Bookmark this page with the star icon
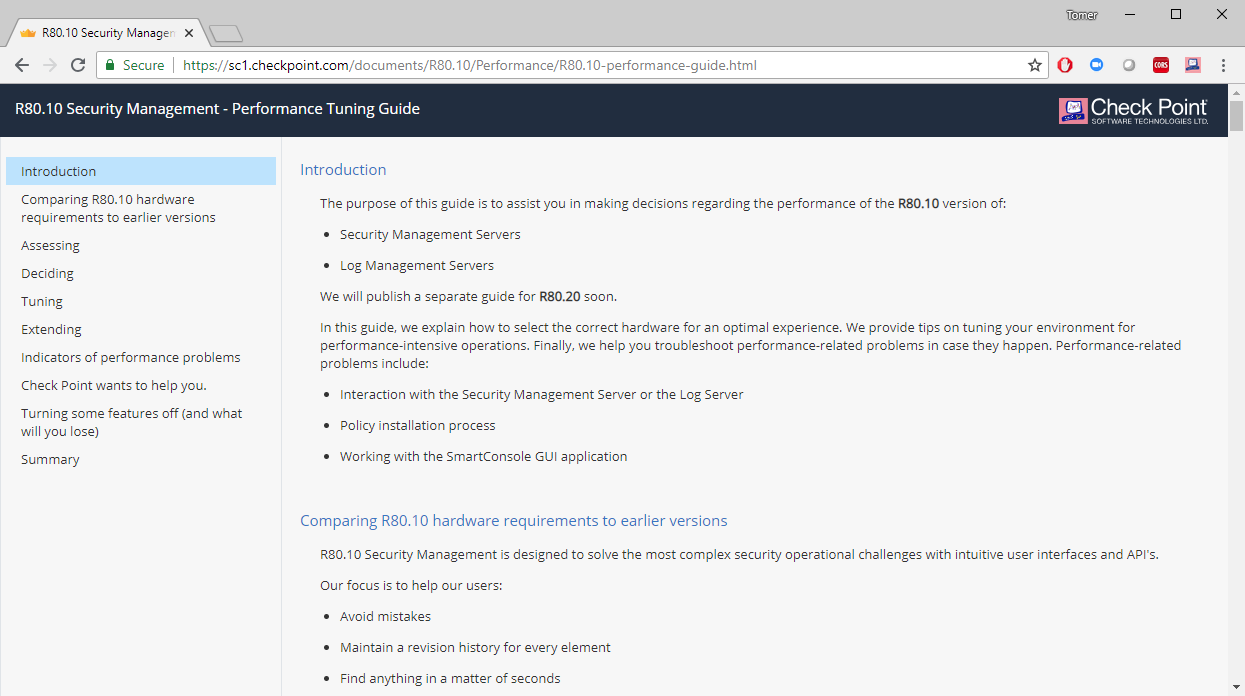The width and height of the screenshot is (1245, 696). coord(1035,65)
